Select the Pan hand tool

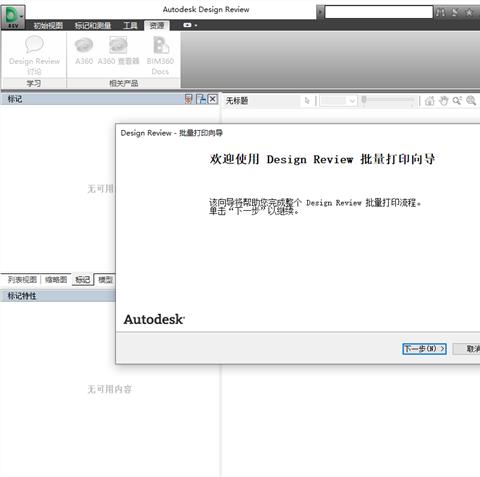443,100
